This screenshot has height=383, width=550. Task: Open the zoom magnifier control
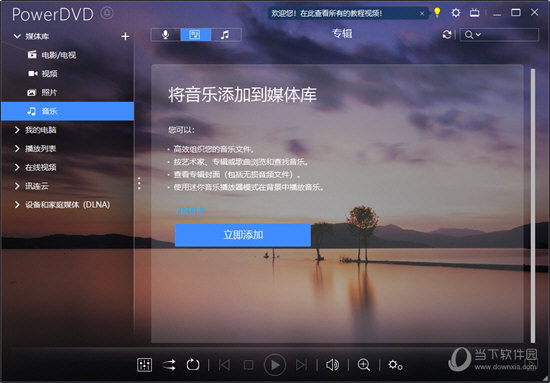(364, 365)
